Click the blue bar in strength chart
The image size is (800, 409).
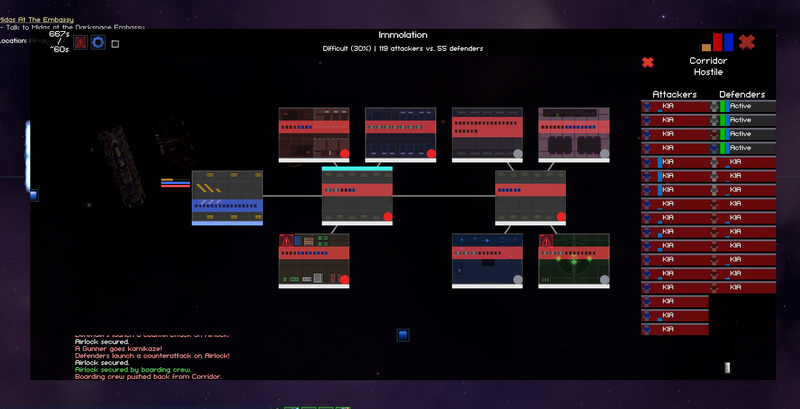[729, 42]
